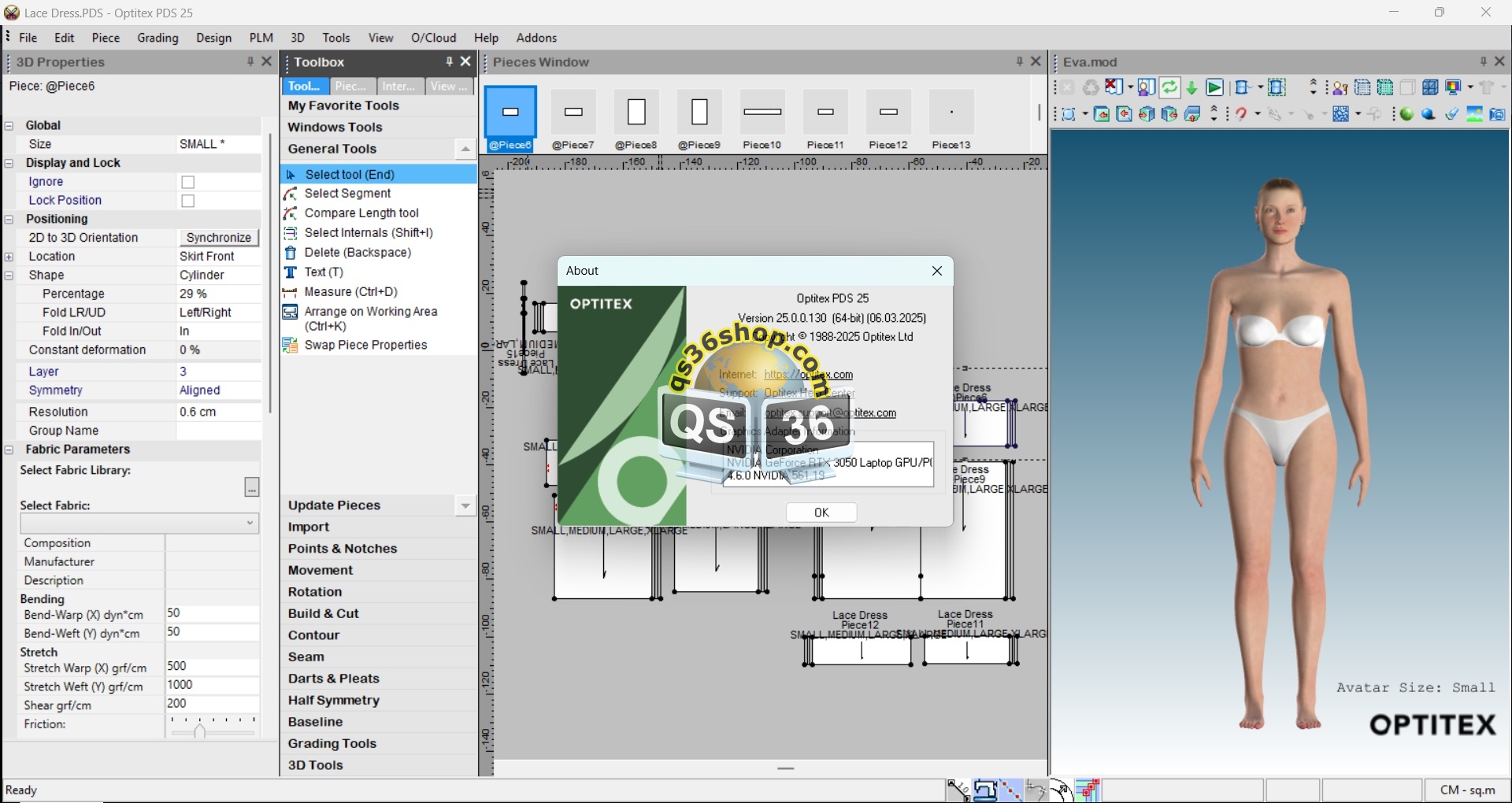
Task: Click the four-pane view icon in Eva.mod
Action: coord(1430,87)
